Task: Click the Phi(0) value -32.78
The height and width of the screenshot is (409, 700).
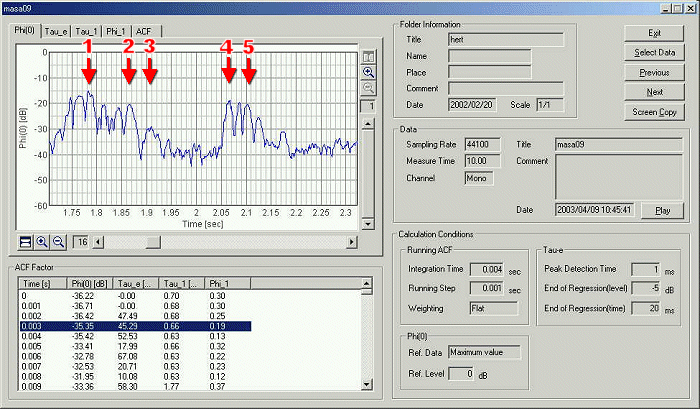Action: [83, 356]
